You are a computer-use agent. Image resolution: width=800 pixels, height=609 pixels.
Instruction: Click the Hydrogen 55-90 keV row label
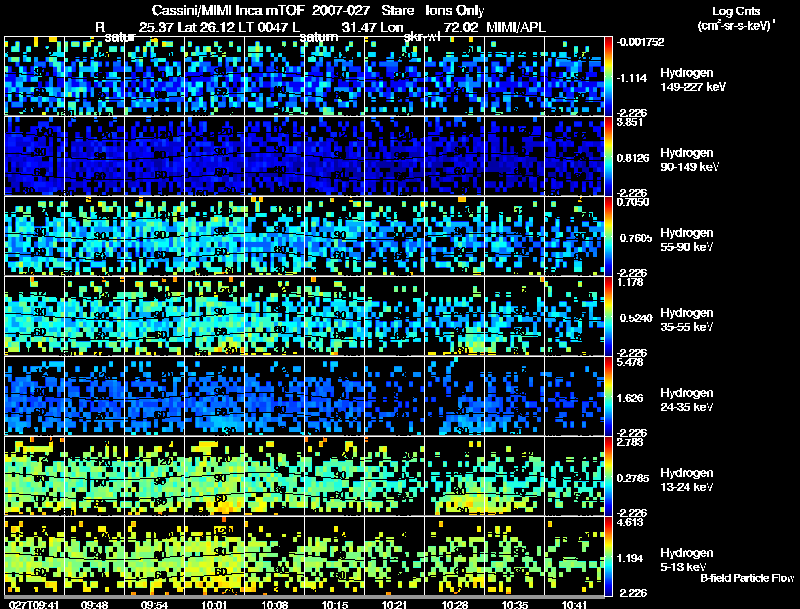coord(687,240)
